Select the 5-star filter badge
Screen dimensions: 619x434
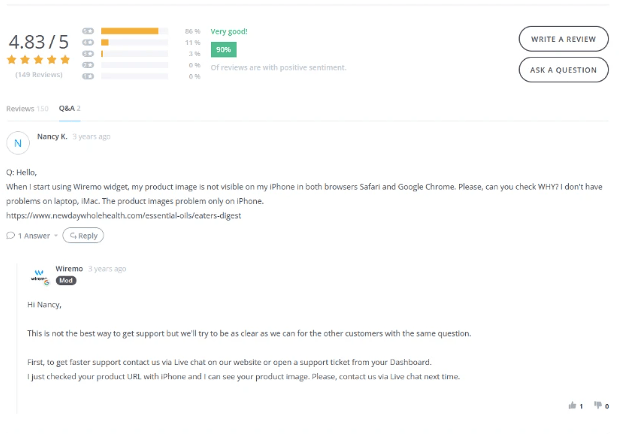point(88,31)
